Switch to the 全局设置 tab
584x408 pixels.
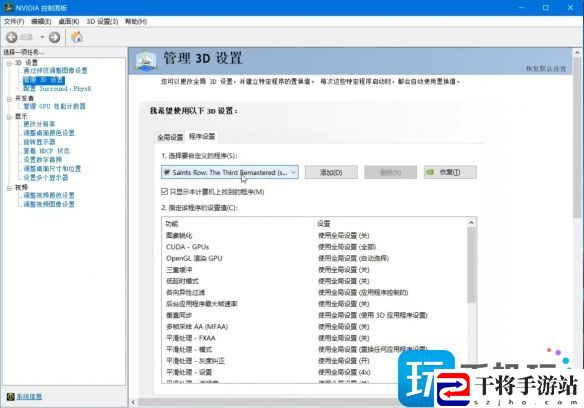point(170,137)
